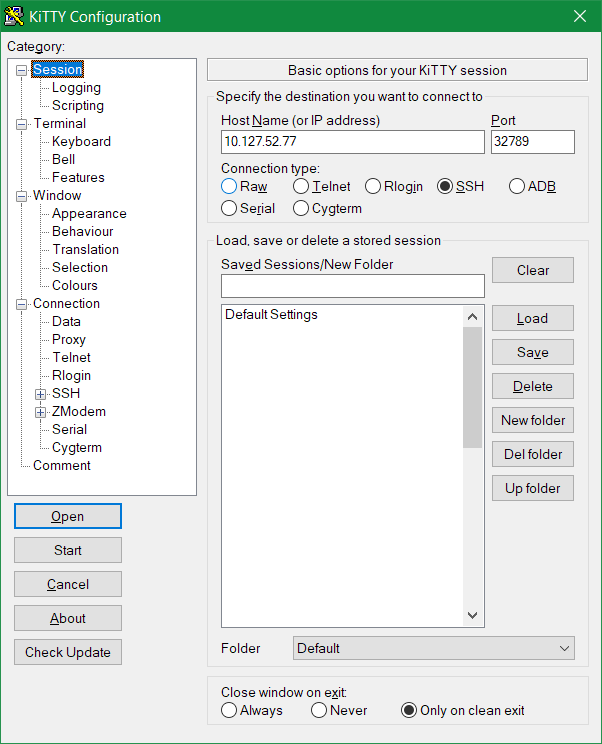Open the Keyboard settings page

tap(81, 142)
